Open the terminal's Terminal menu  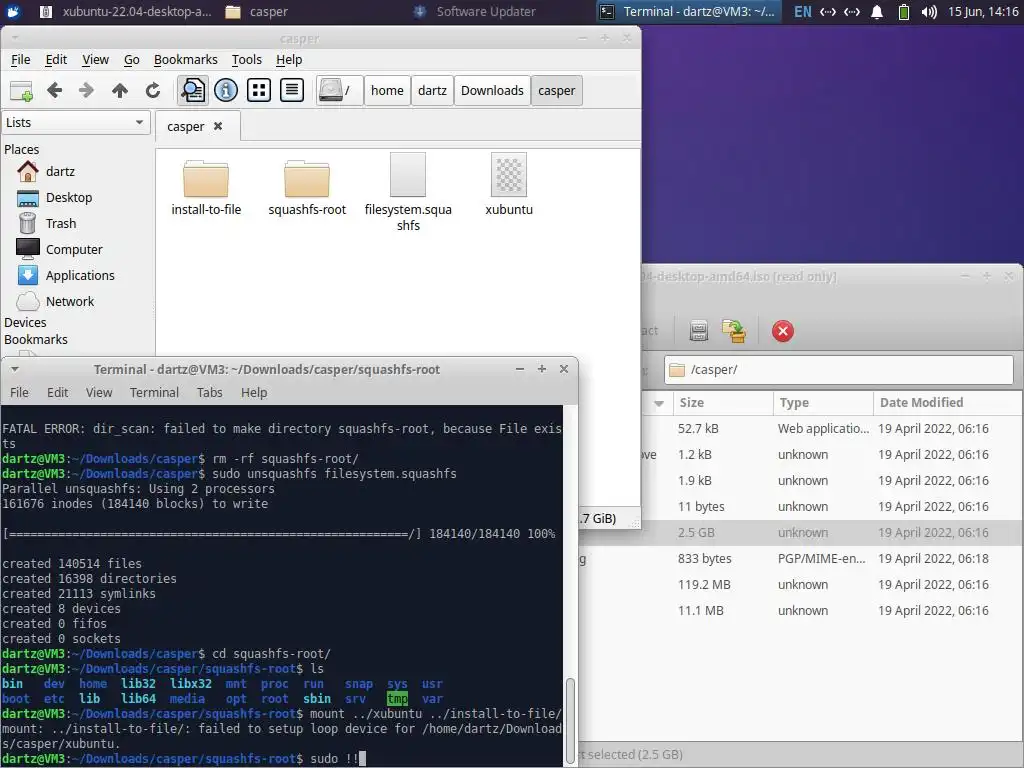pyautogui.click(x=154, y=392)
